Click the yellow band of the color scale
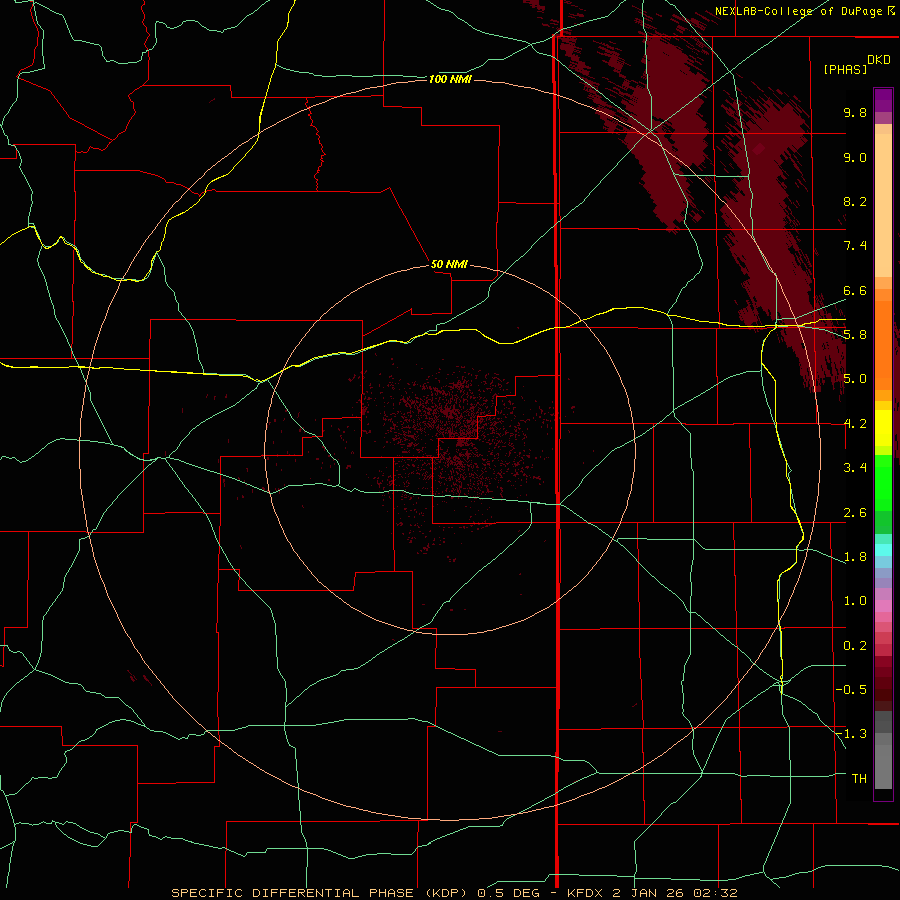900x900 pixels. coord(883,428)
